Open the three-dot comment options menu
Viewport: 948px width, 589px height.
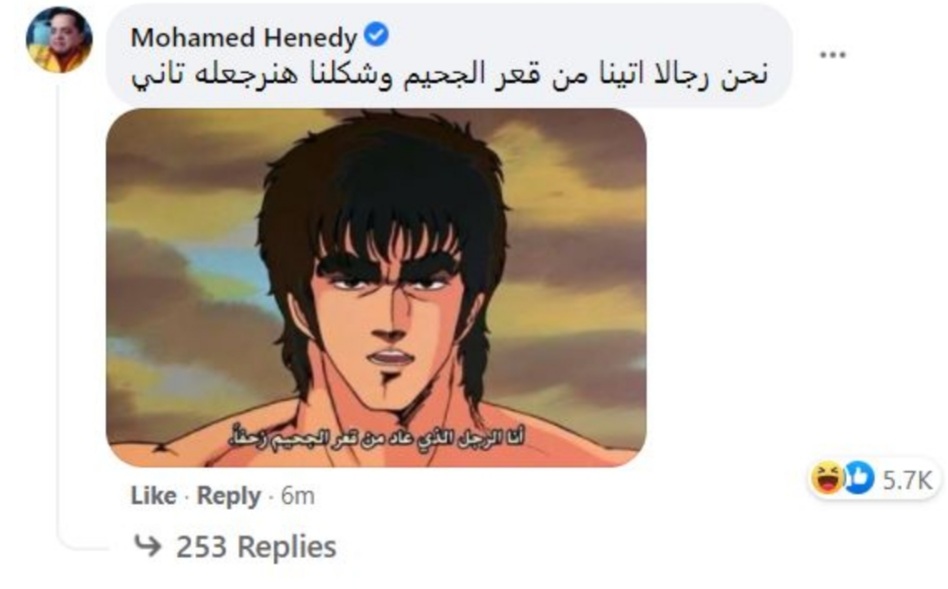(833, 55)
